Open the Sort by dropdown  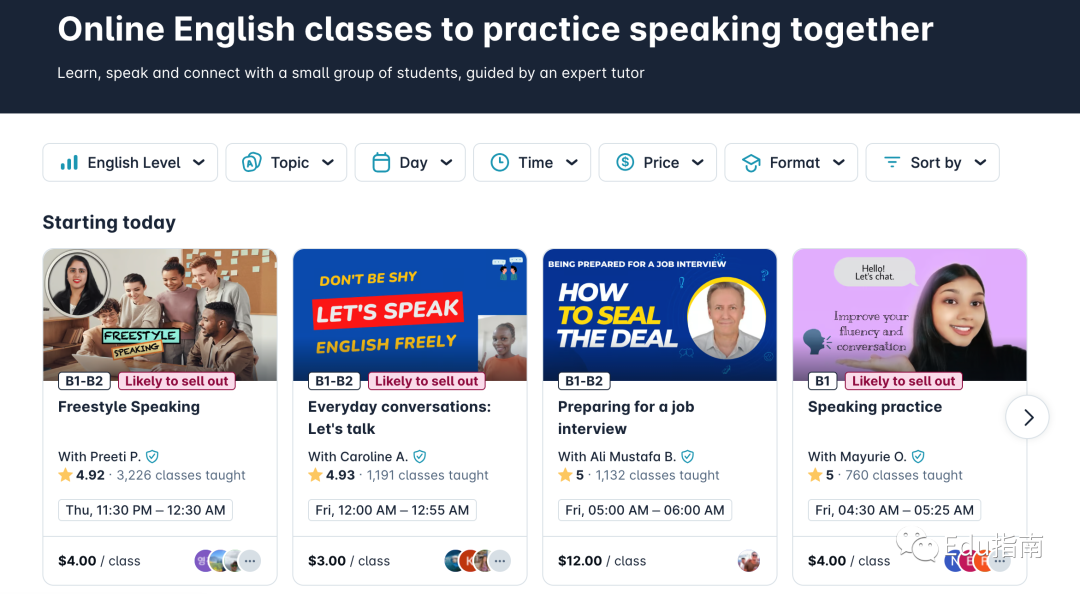pyautogui.click(x=932, y=163)
